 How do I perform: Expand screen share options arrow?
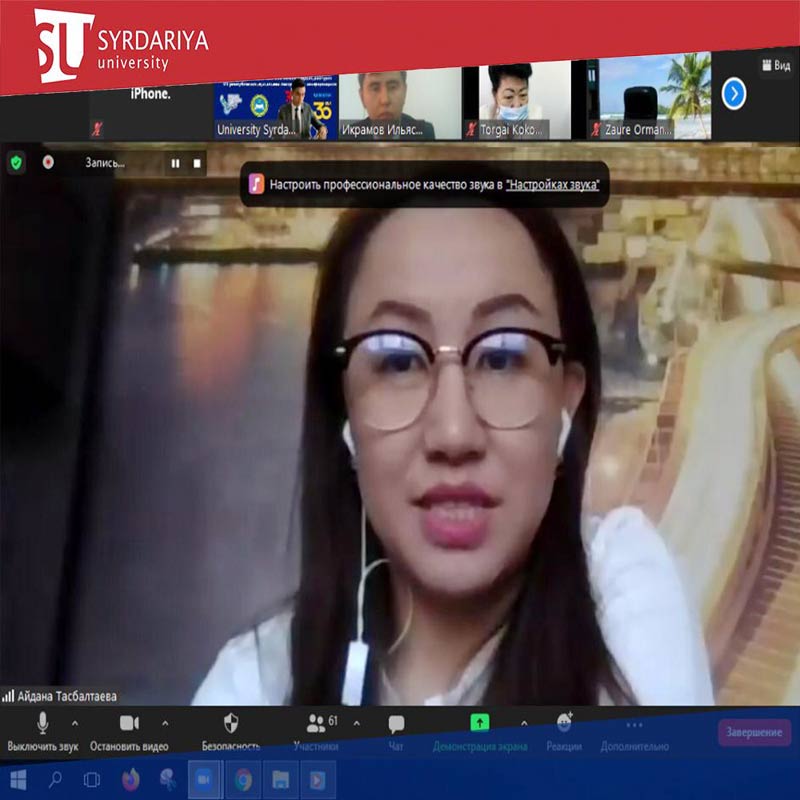pyautogui.click(x=523, y=722)
